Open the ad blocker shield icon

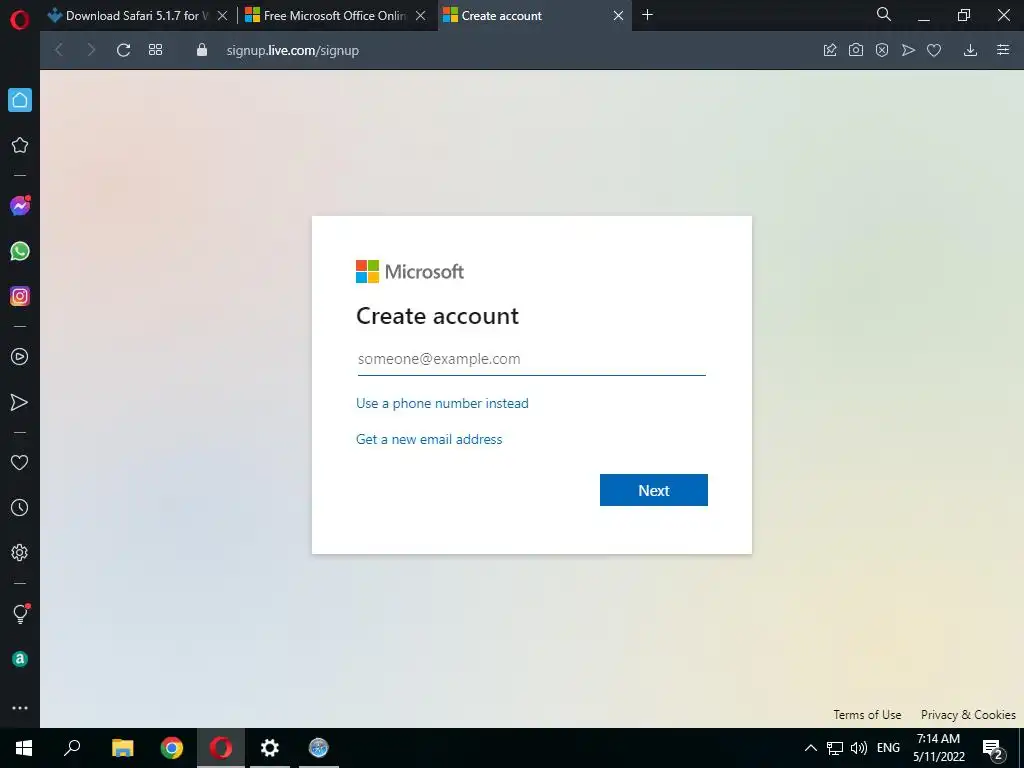click(x=882, y=50)
